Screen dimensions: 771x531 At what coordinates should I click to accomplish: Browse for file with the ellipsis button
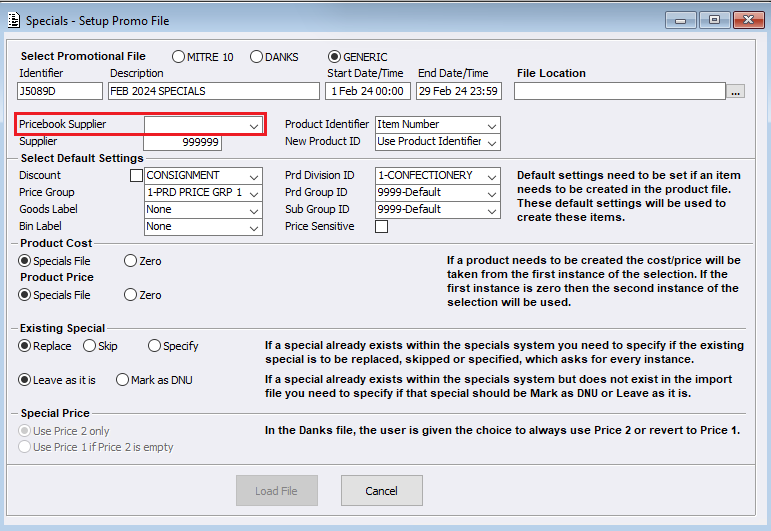pyautogui.click(x=736, y=91)
